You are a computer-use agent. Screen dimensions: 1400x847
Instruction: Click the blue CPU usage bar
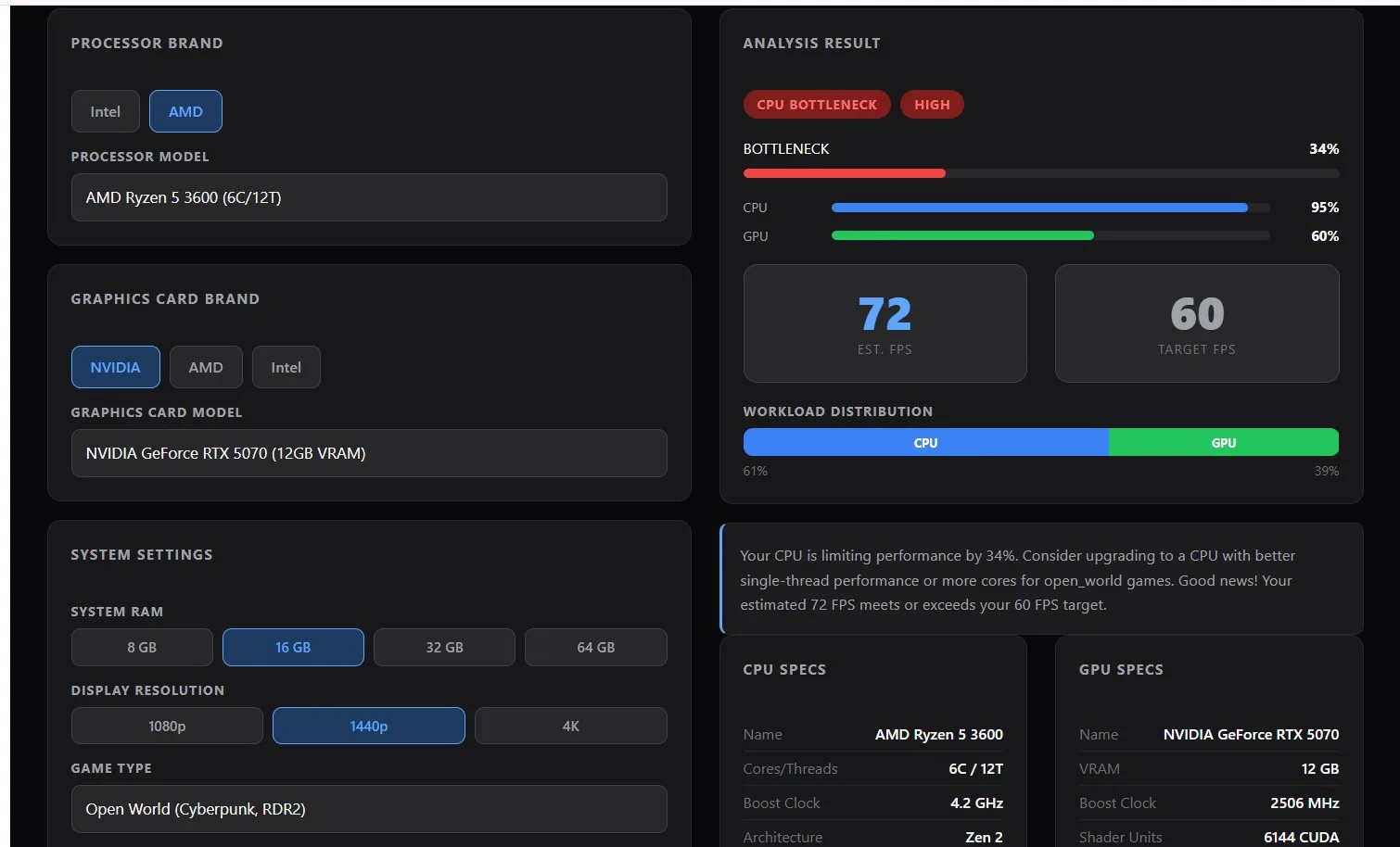click(x=1039, y=208)
